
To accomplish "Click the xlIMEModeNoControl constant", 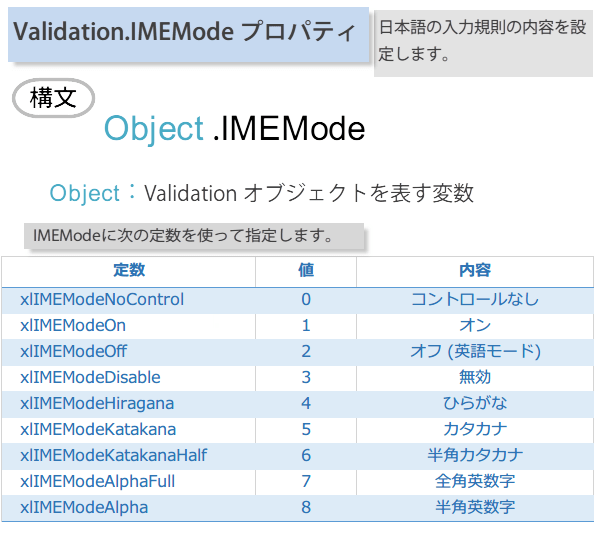I will coord(102,299).
